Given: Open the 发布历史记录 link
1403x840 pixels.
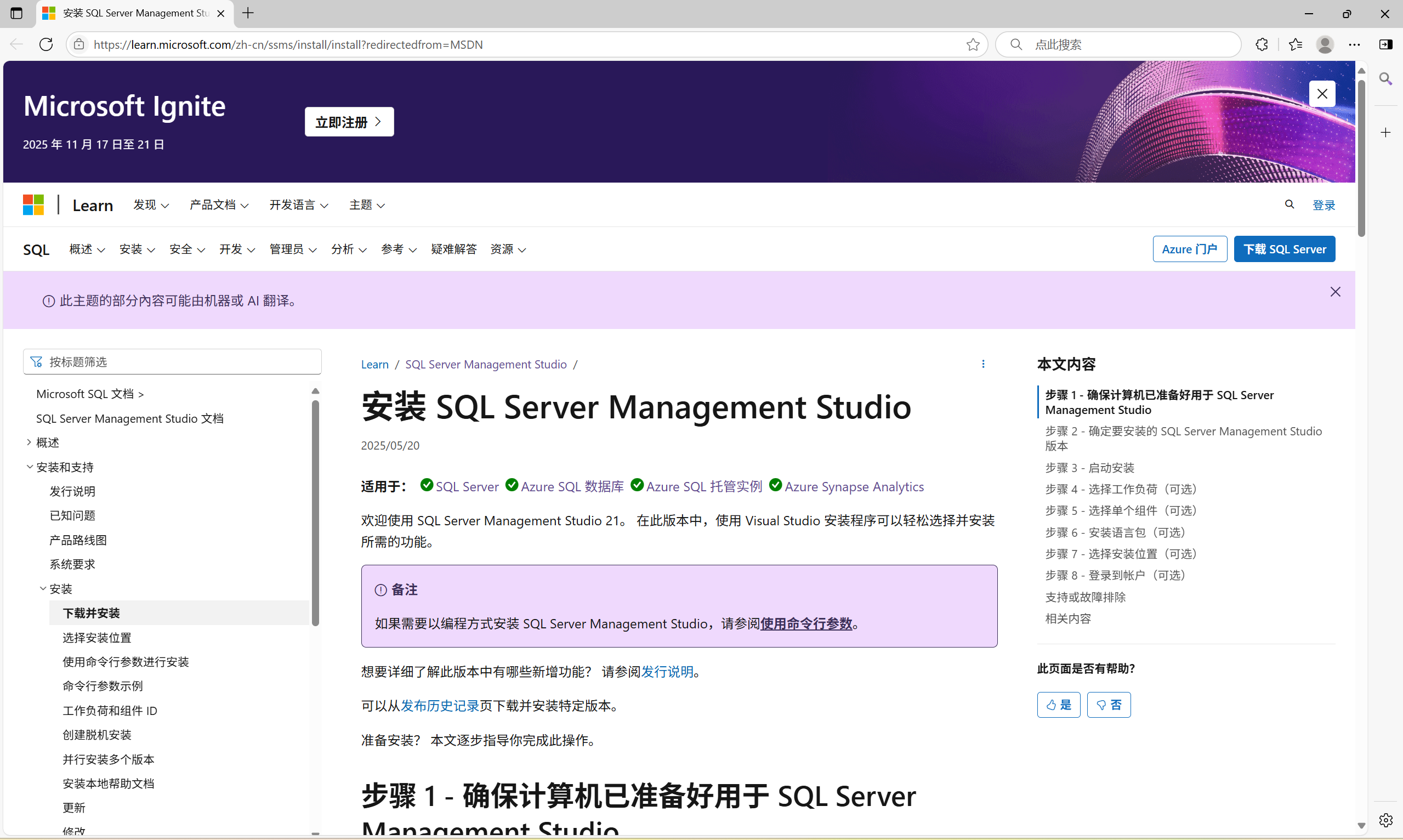Looking at the screenshot, I should [440, 705].
